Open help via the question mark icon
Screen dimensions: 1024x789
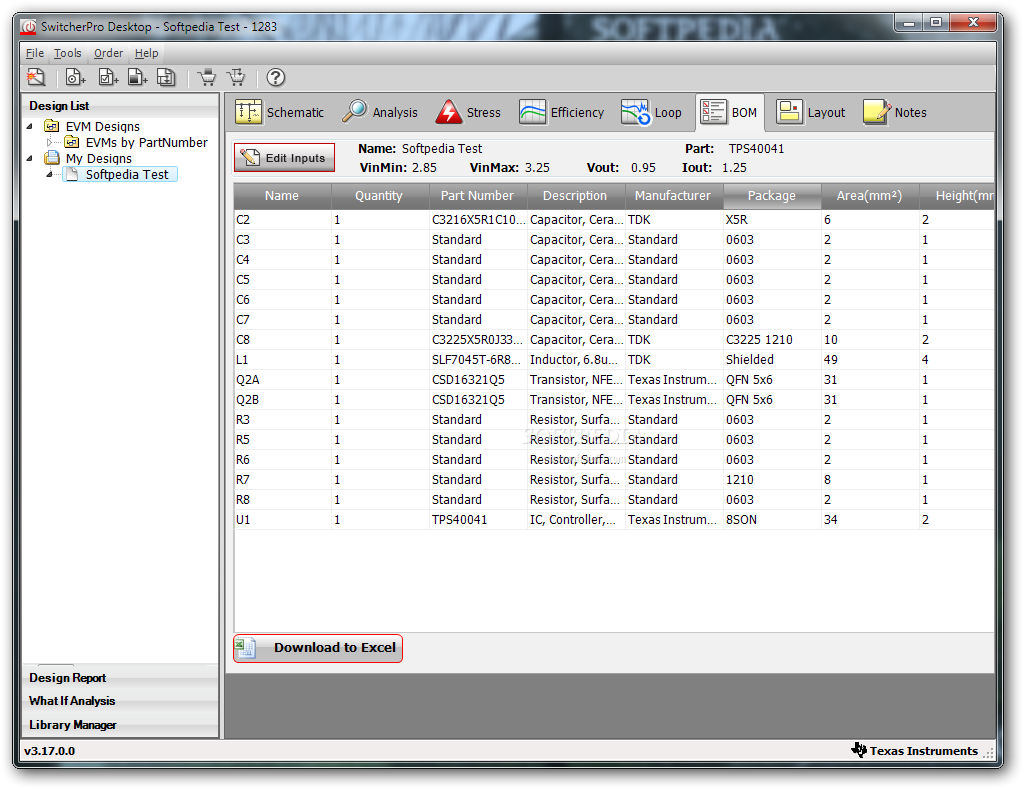click(276, 77)
